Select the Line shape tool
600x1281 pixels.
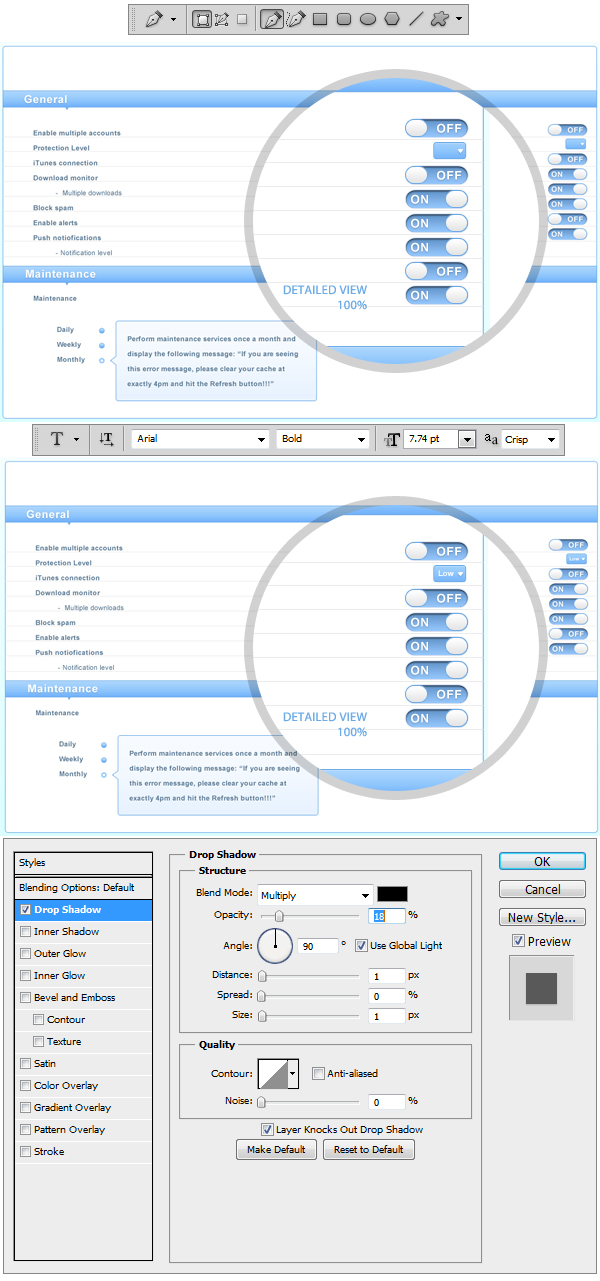416,19
